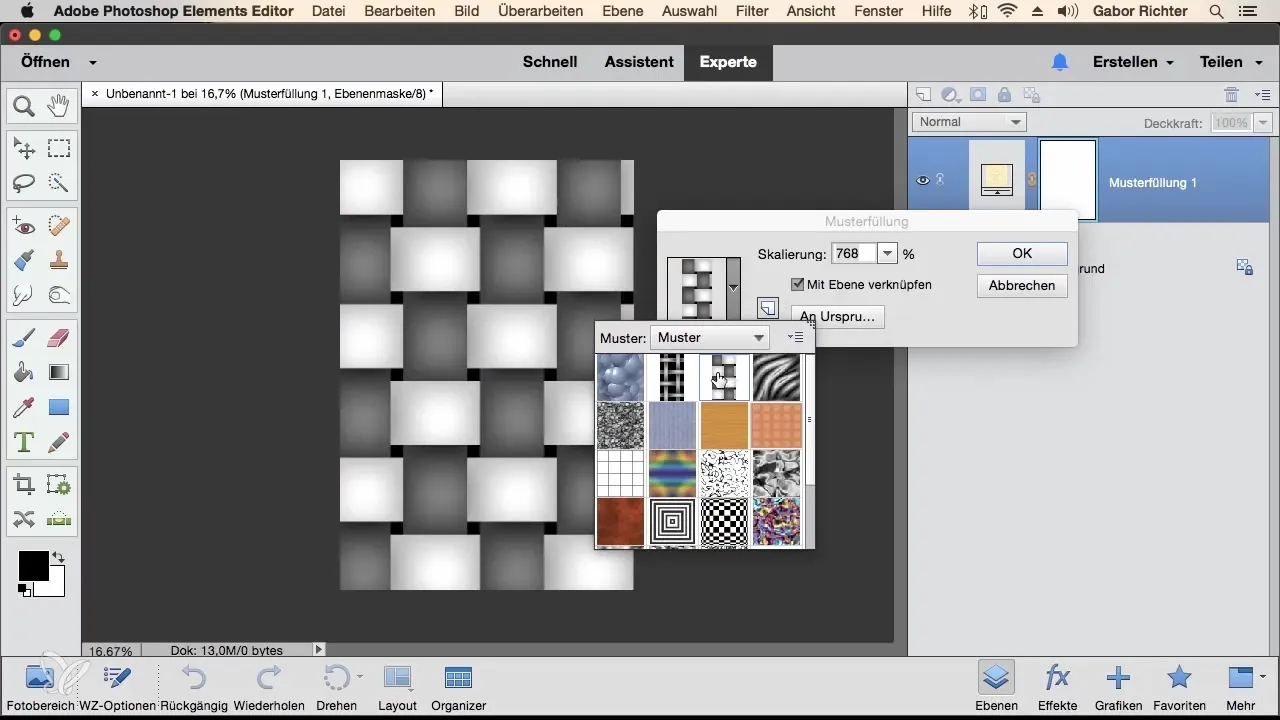
Task: Open the Organizer
Action: tap(458, 688)
